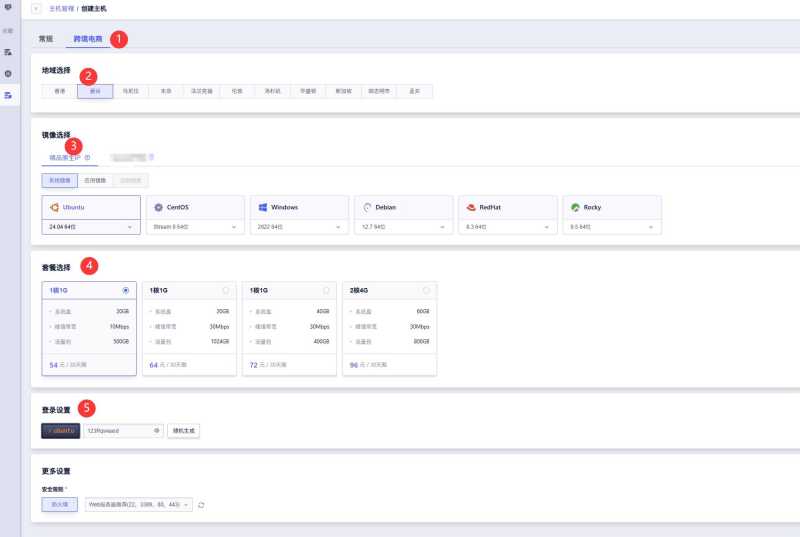This screenshot has height=537, width=800.
Task: Switch to the 常规 tab
Action: 46,39
